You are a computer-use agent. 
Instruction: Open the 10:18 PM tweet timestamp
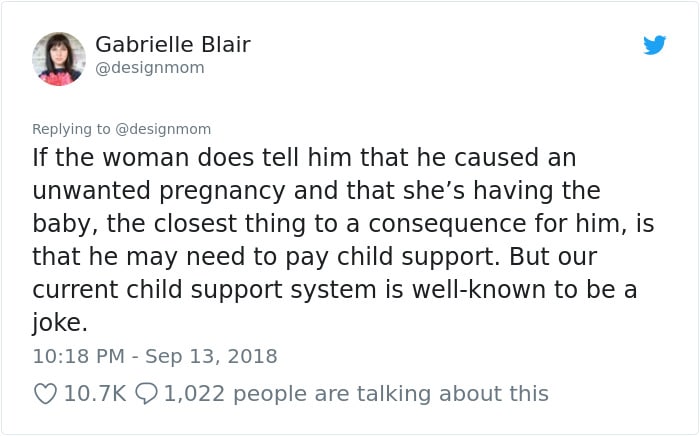(x=79, y=356)
